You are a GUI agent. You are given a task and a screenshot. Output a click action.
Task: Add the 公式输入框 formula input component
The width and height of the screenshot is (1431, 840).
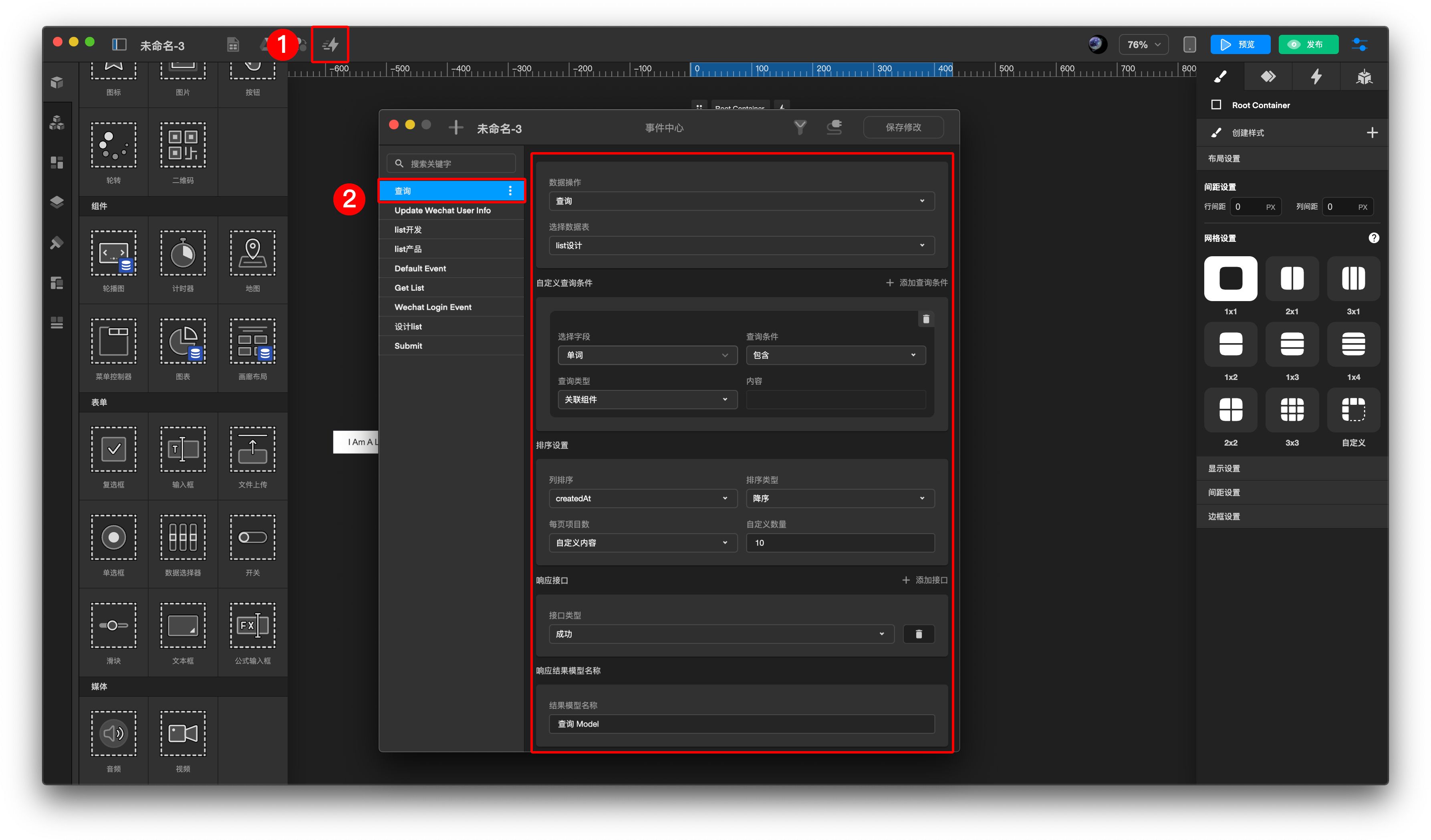[253, 625]
